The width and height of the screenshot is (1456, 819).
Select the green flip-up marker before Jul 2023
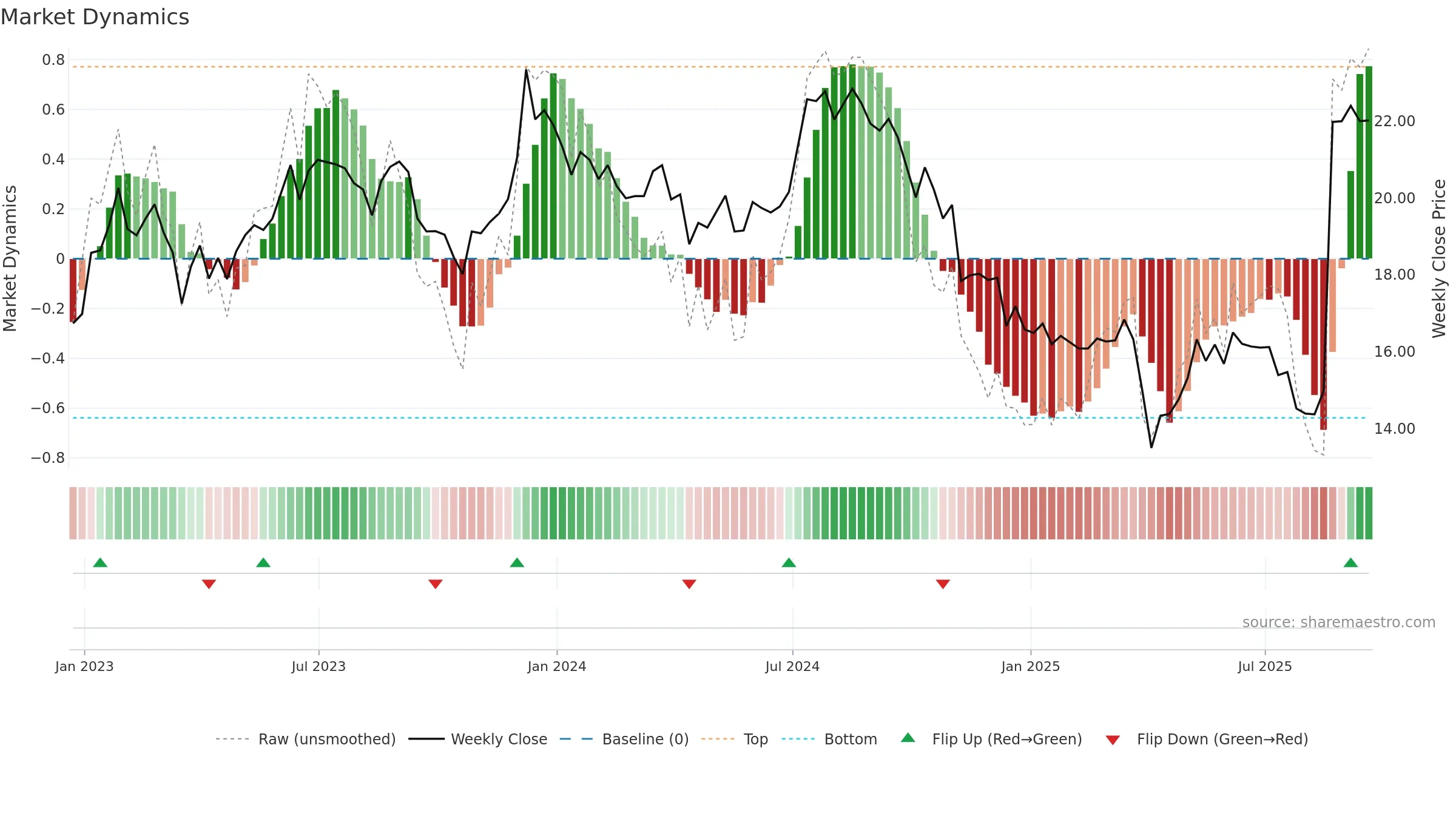263,562
